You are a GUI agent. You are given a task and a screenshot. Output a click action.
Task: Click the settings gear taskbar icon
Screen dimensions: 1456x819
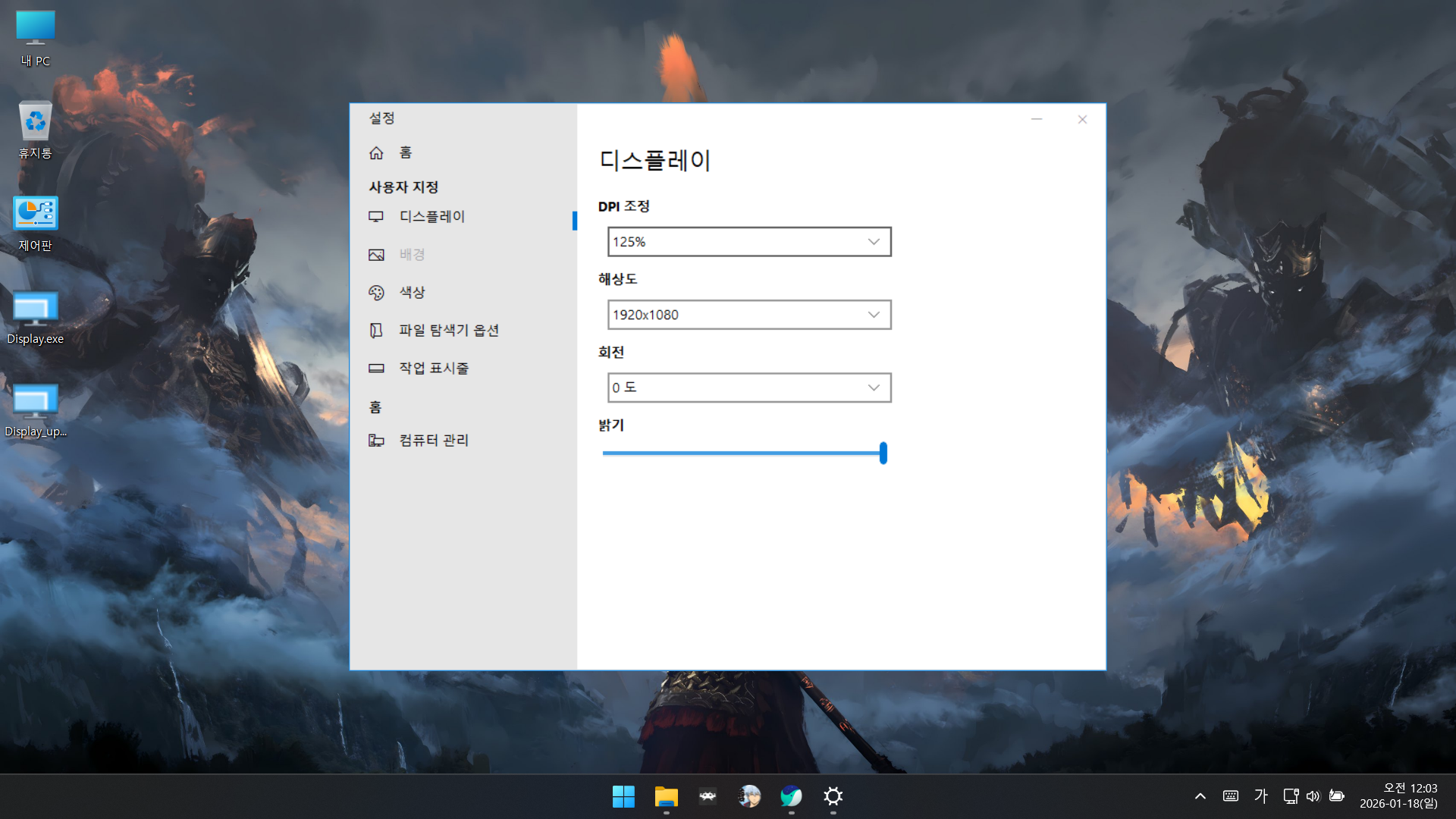point(833,796)
